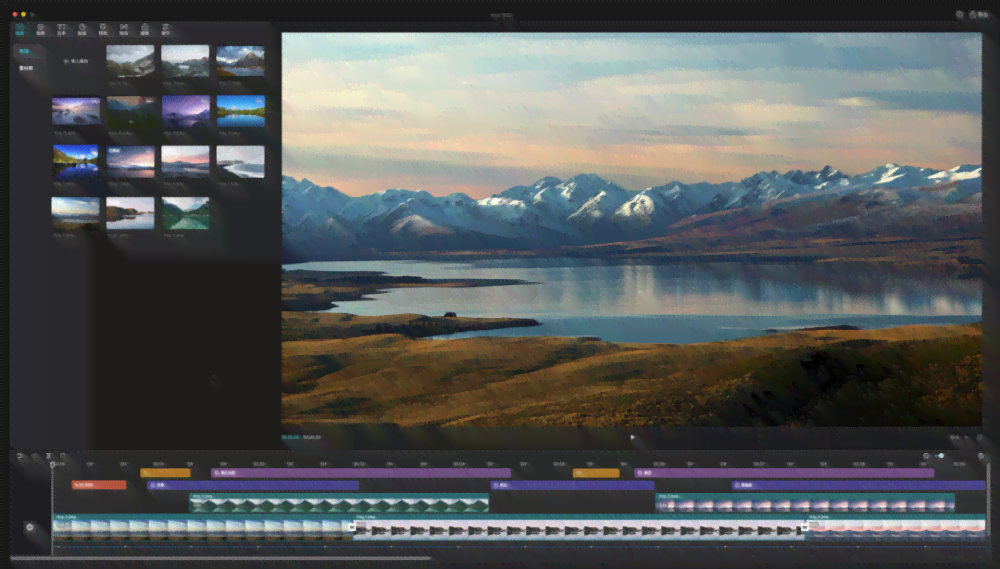Select thumbnail with snowy peak above lake

pos(240,61)
